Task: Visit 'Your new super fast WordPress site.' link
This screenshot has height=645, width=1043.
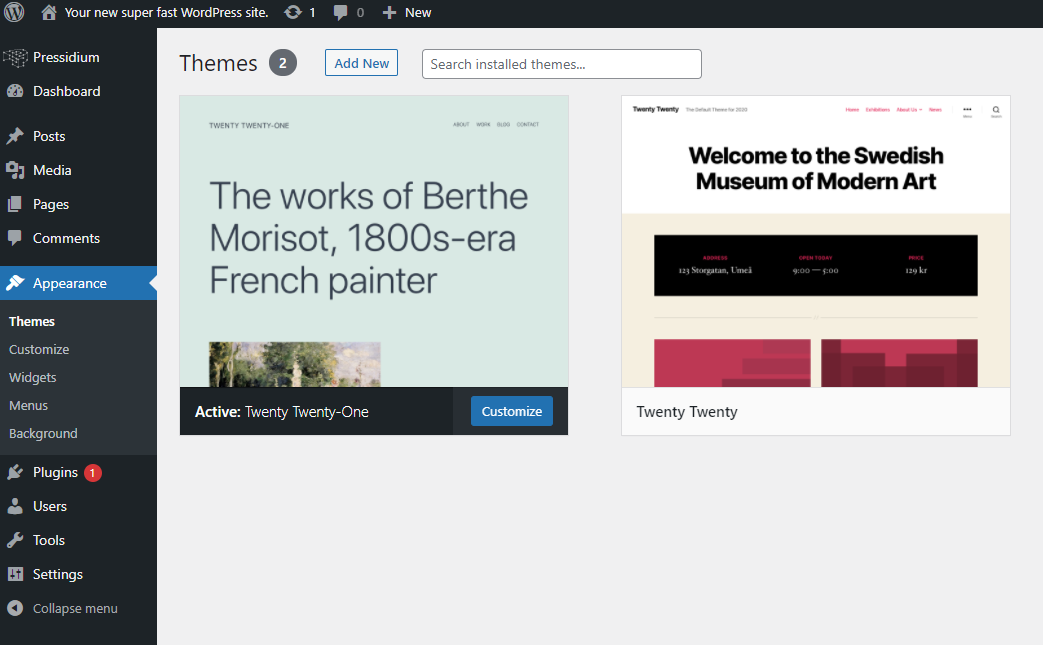Action: (x=166, y=12)
